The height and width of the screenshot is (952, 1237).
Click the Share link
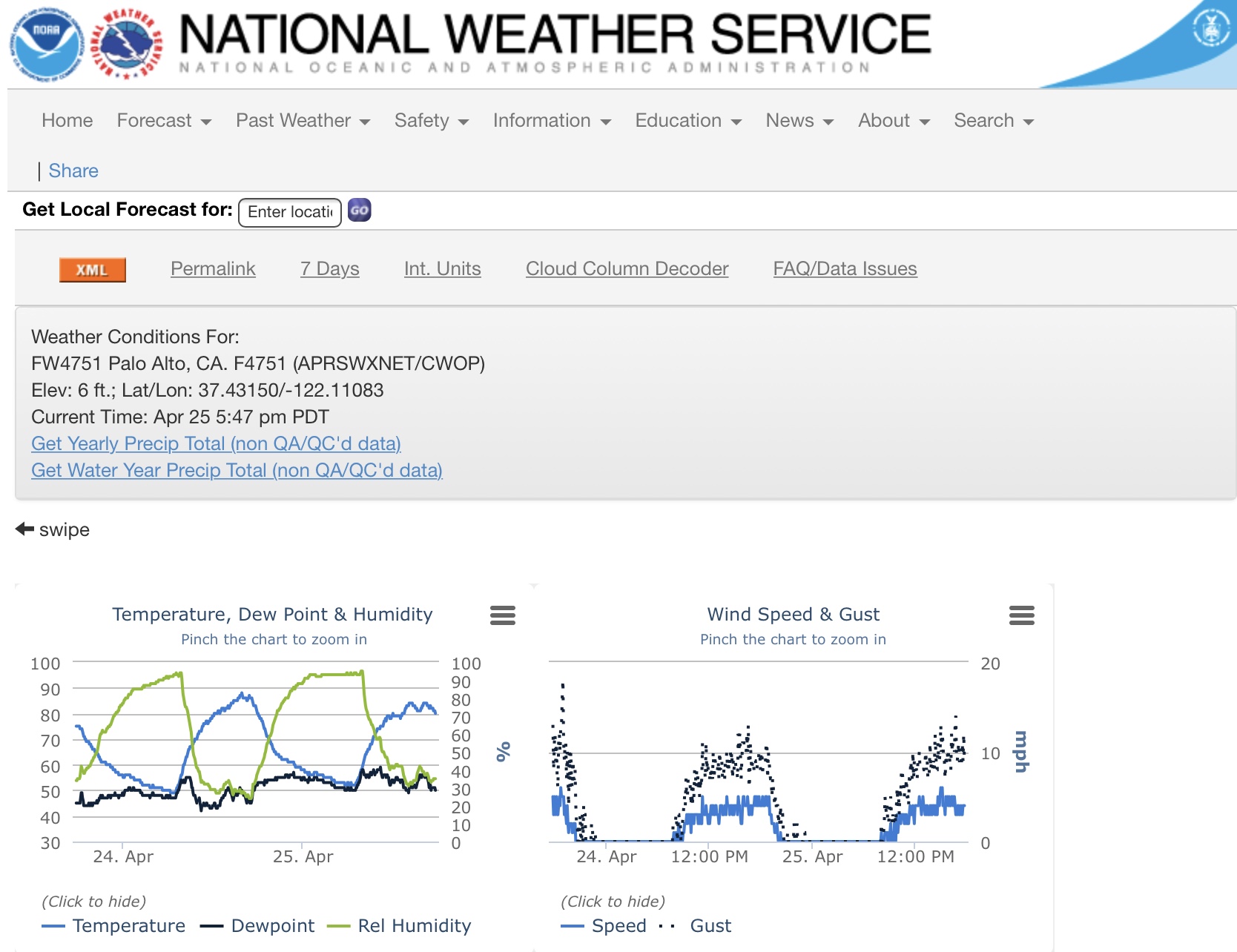(73, 171)
